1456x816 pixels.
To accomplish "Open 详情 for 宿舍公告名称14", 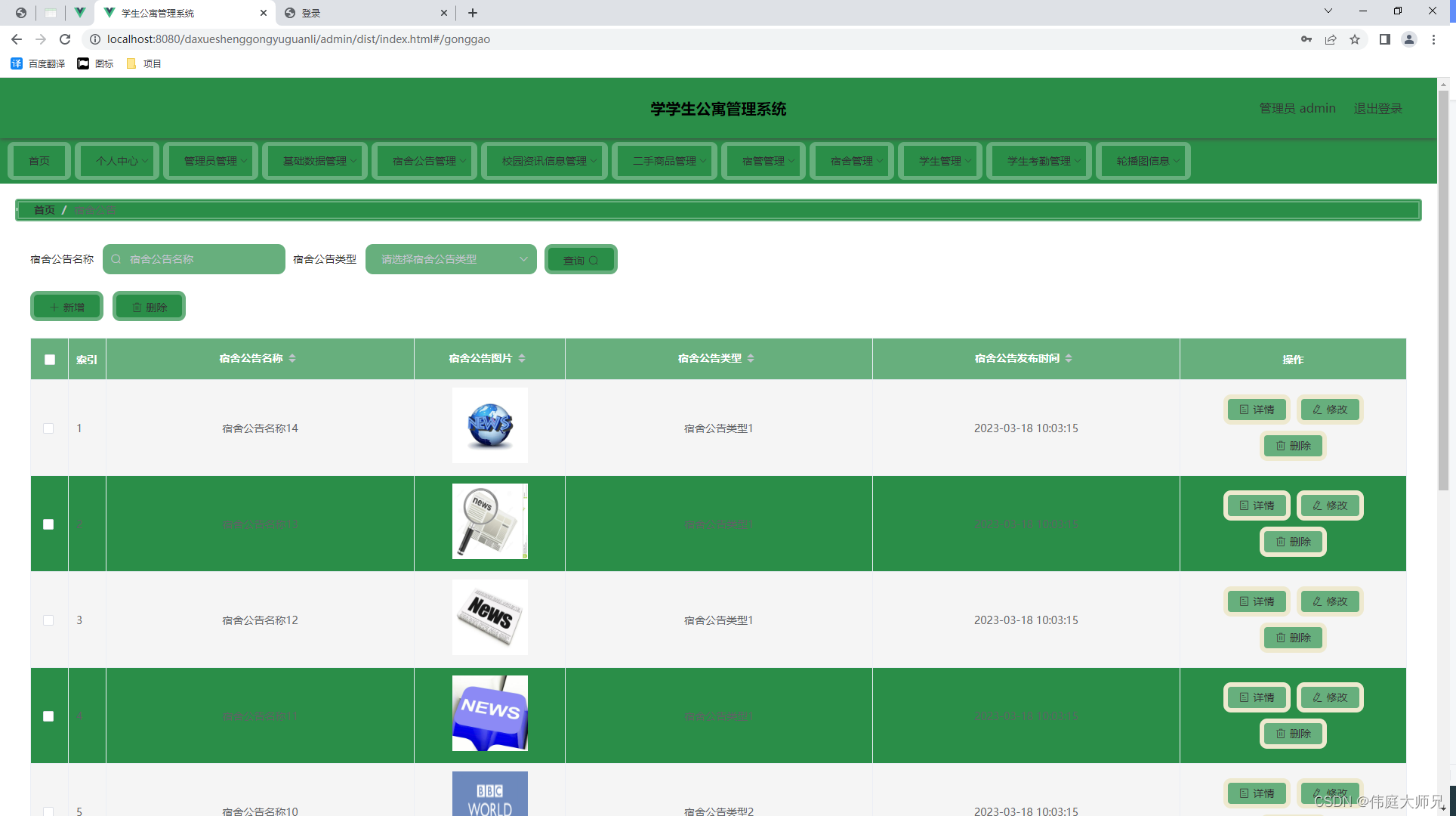I will pyautogui.click(x=1257, y=410).
